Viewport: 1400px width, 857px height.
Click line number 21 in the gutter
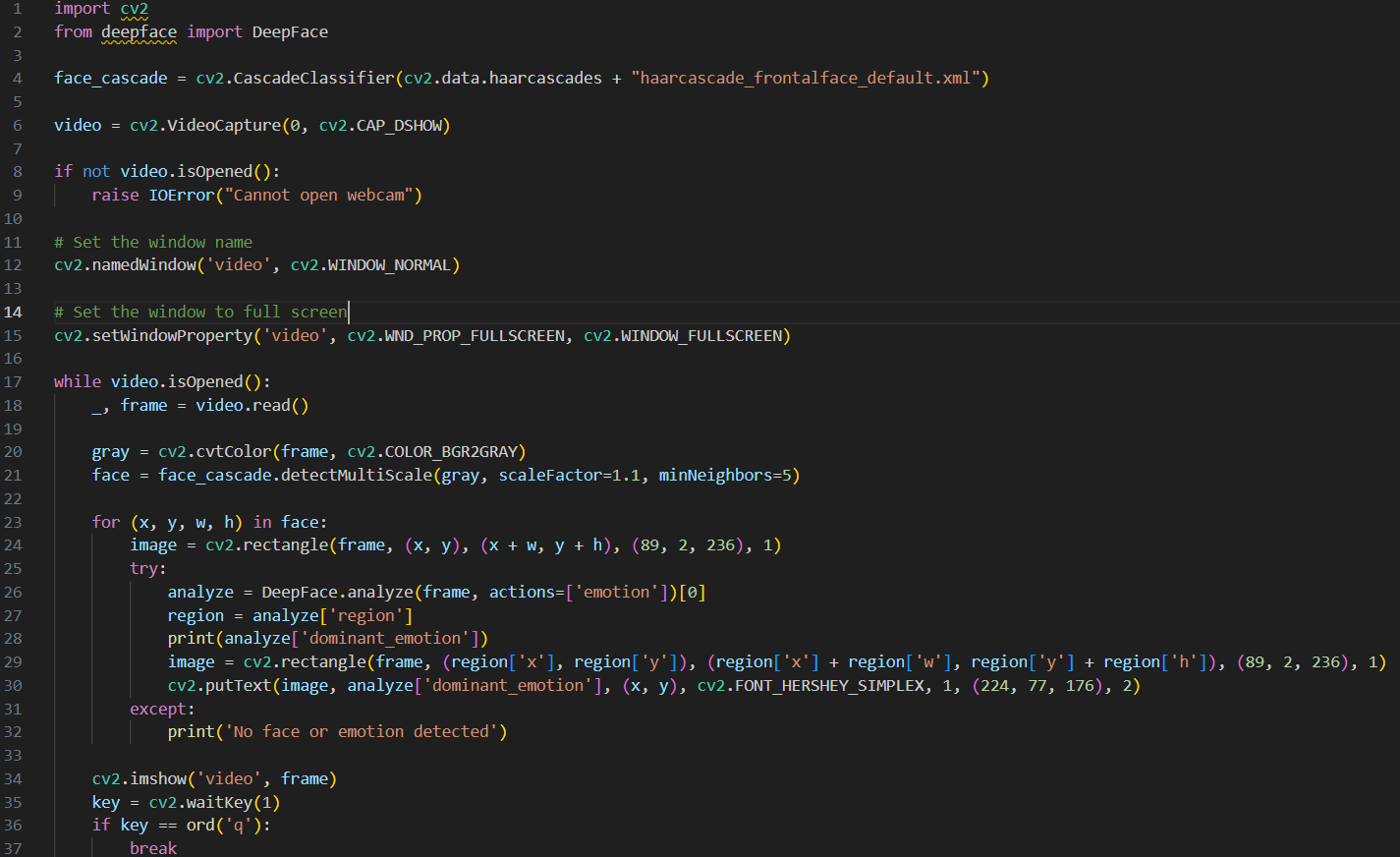coord(13,475)
